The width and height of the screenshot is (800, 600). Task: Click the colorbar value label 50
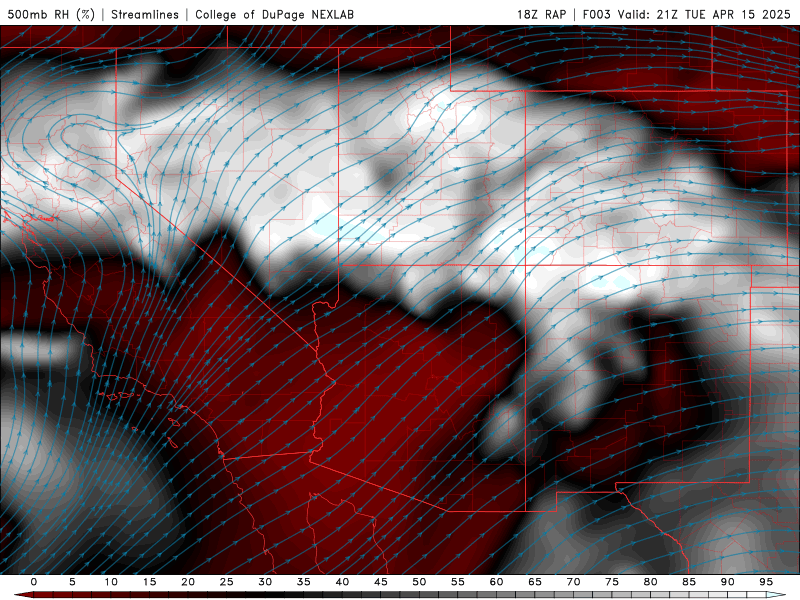click(419, 582)
